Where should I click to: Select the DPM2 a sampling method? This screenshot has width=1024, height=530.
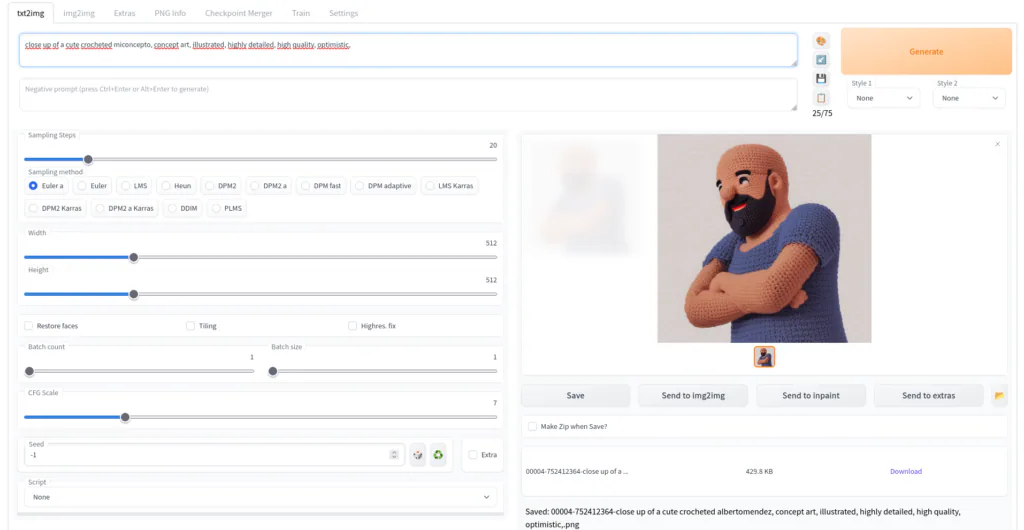(x=268, y=186)
